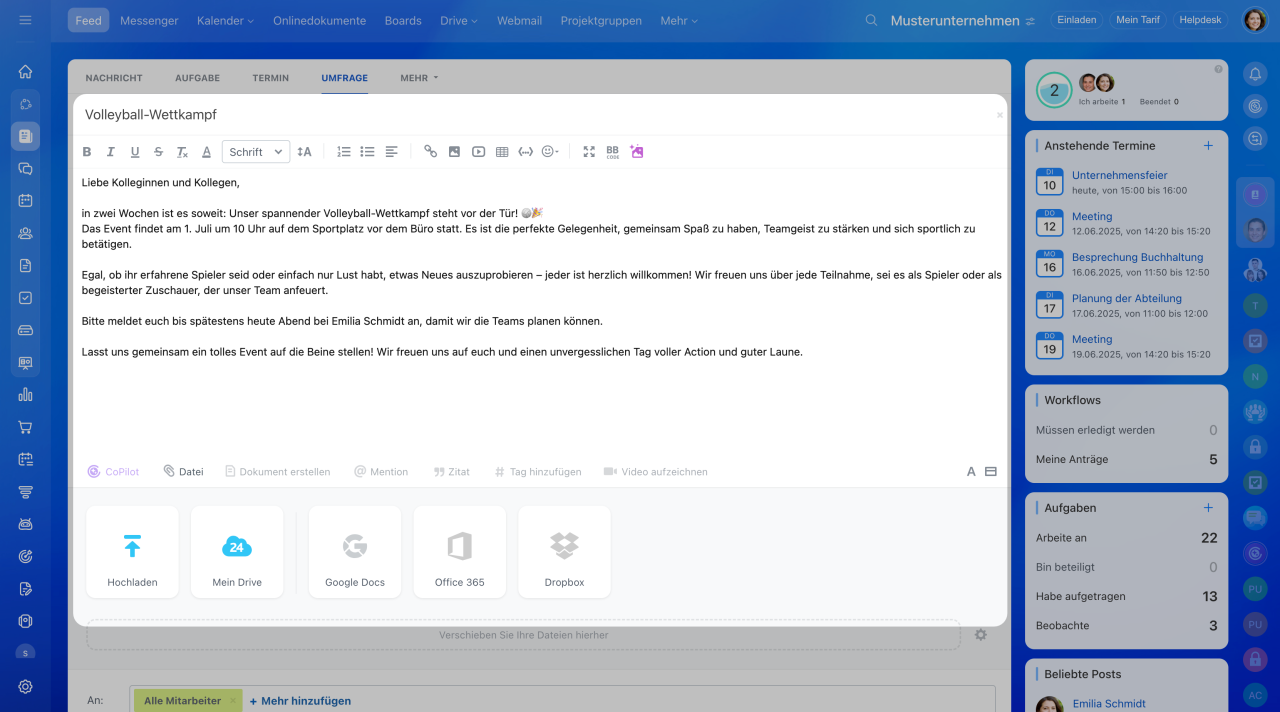Click the Mention button
This screenshot has width=1280, height=712.
(x=381, y=472)
